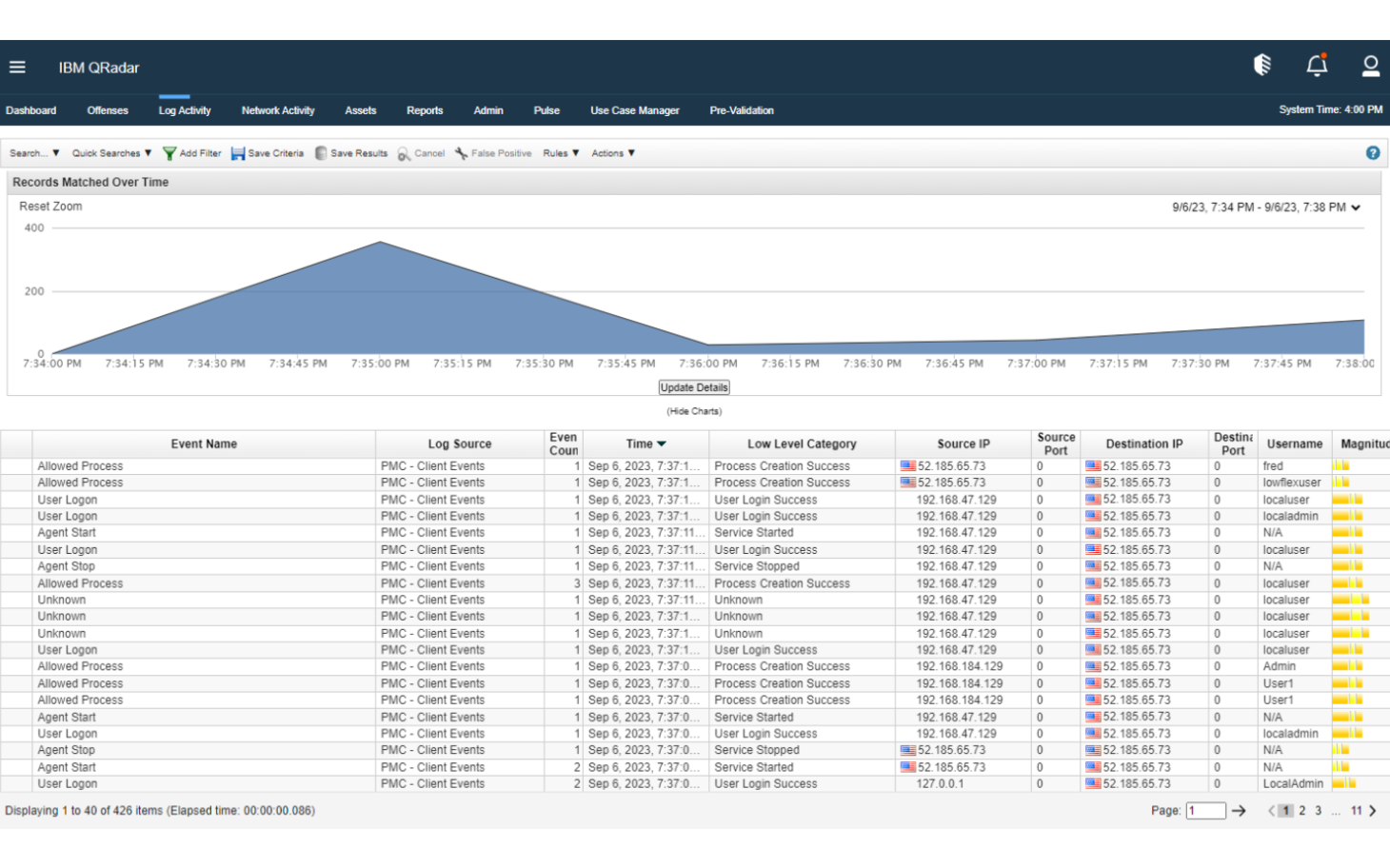
Task: Click the Reset Zoom link
Action: [x=50, y=206]
